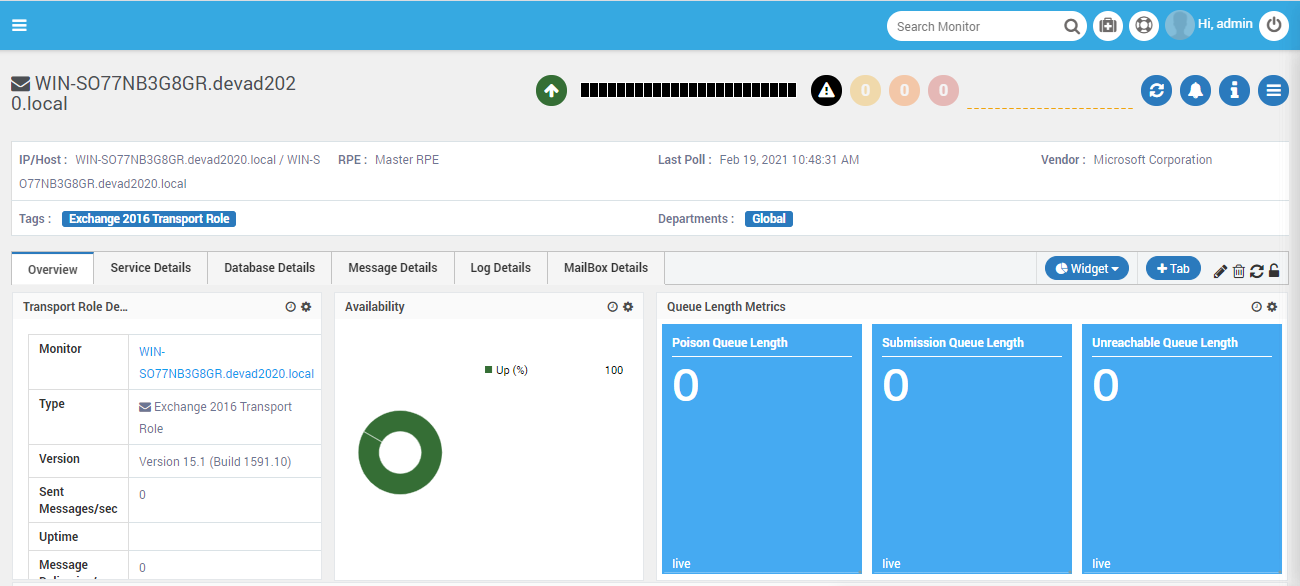Switch to the MailBox Details tab
This screenshot has height=586, width=1300.
[x=606, y=268]
